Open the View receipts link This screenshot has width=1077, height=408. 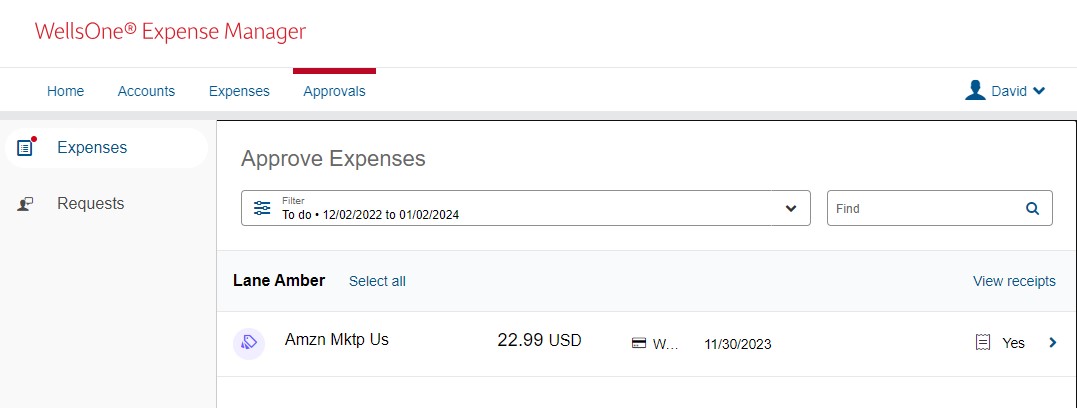pos(1014,281)
